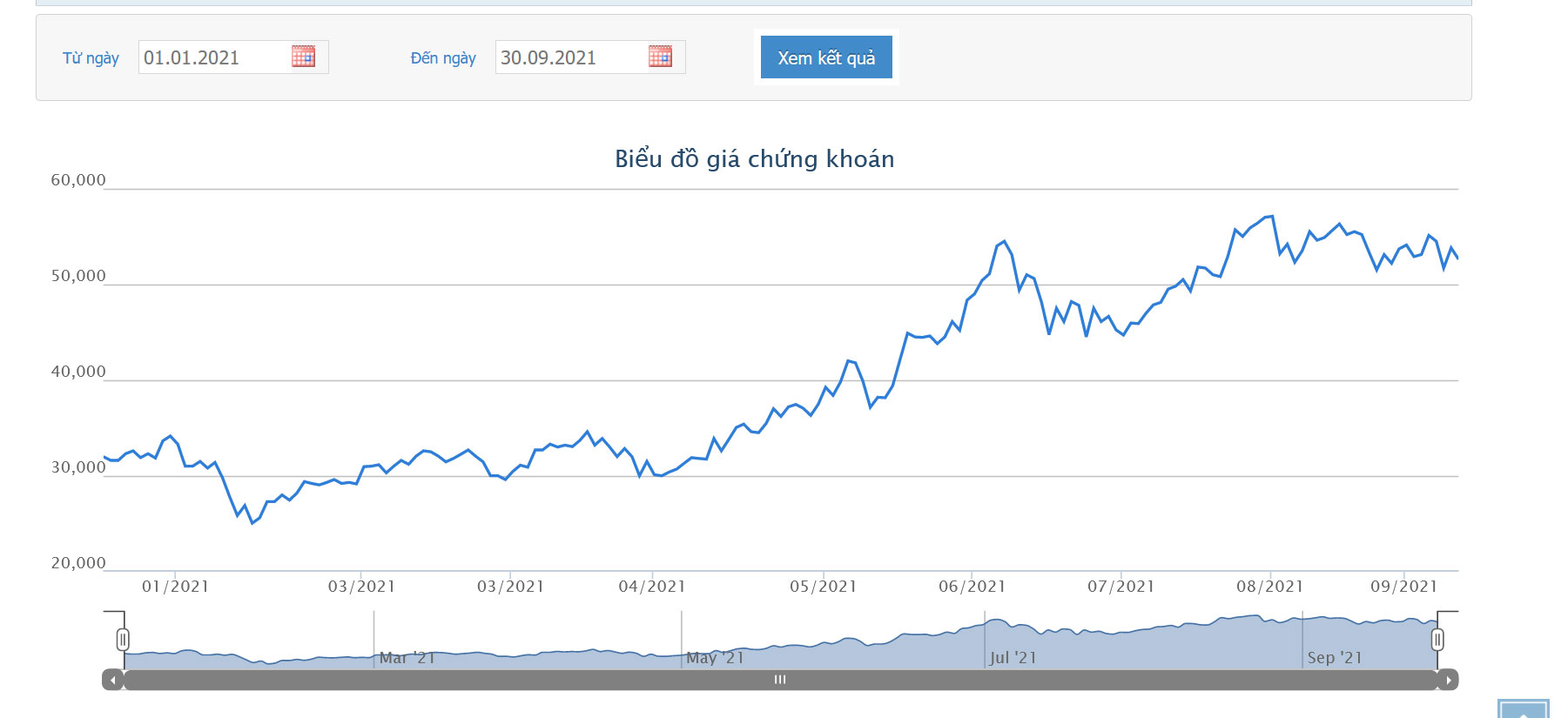Click the 09/2021 x-axis label
The width and height of the screenshot is (1568, 718).
pyautogui.click(x=1404, y=587)
